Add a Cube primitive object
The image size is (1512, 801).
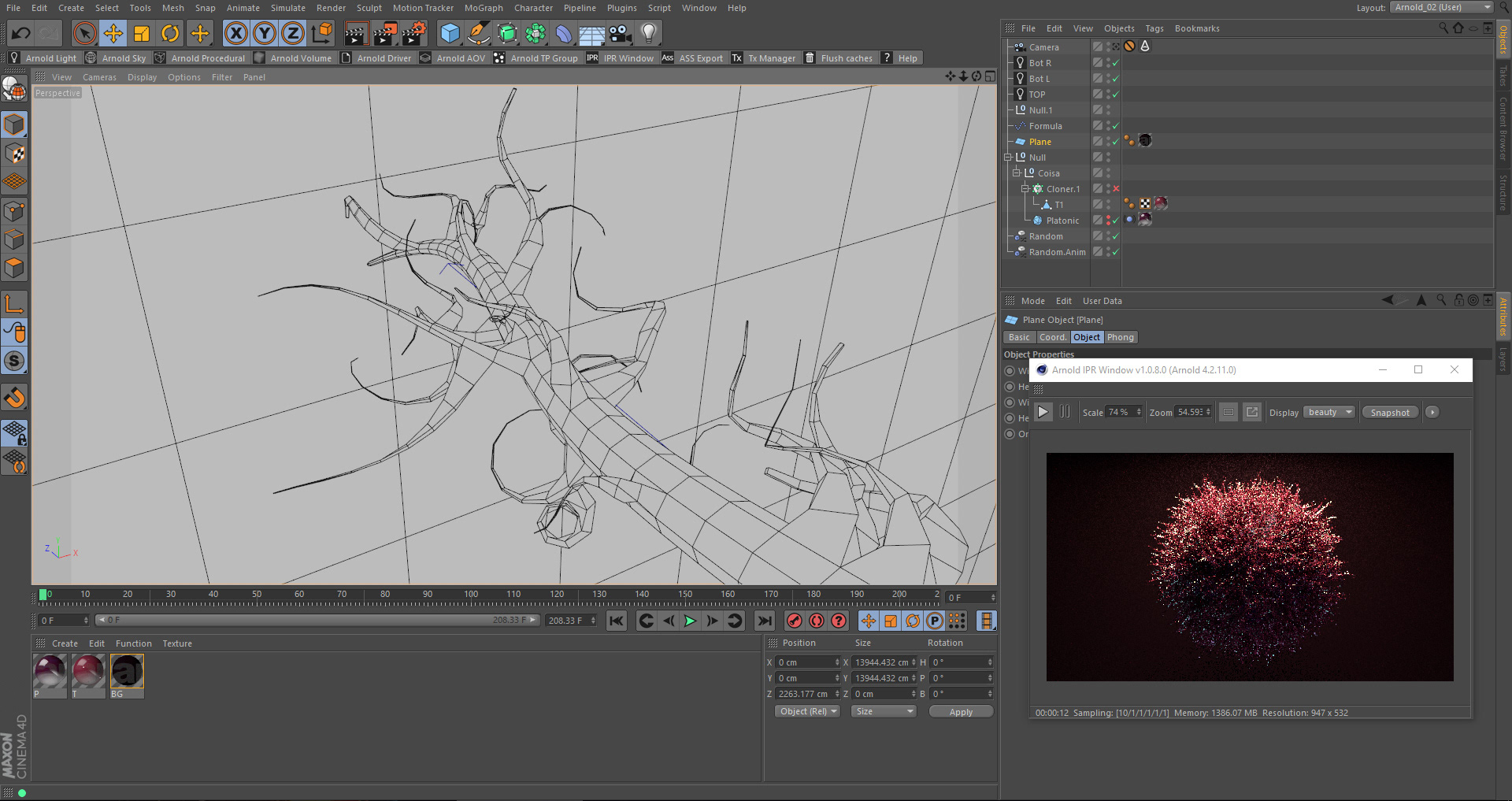pyautogui.click(x=450, y=33)
